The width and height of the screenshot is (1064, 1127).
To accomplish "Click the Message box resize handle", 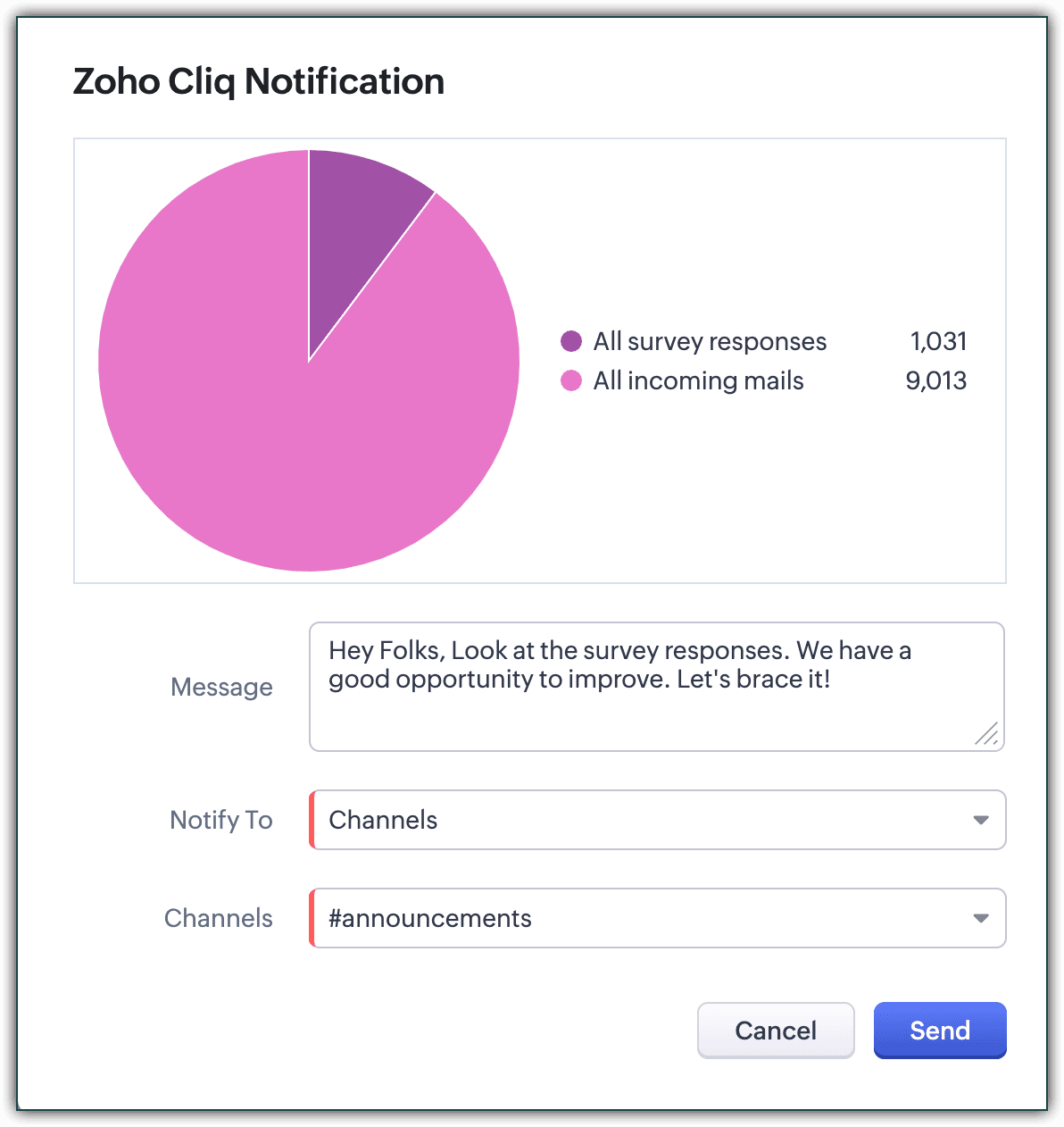I will pyautogui.click(x=987, y=735).
